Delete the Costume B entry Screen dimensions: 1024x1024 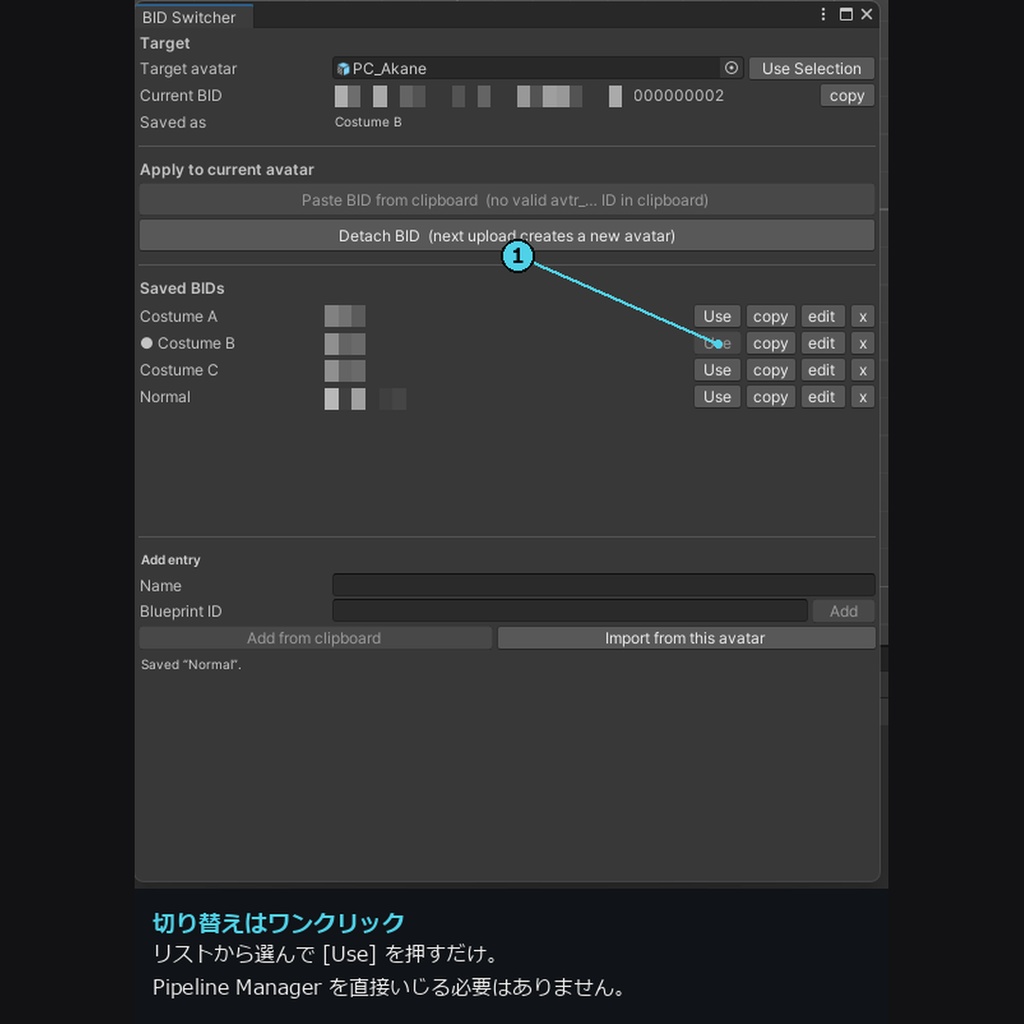tap(863, 343)
